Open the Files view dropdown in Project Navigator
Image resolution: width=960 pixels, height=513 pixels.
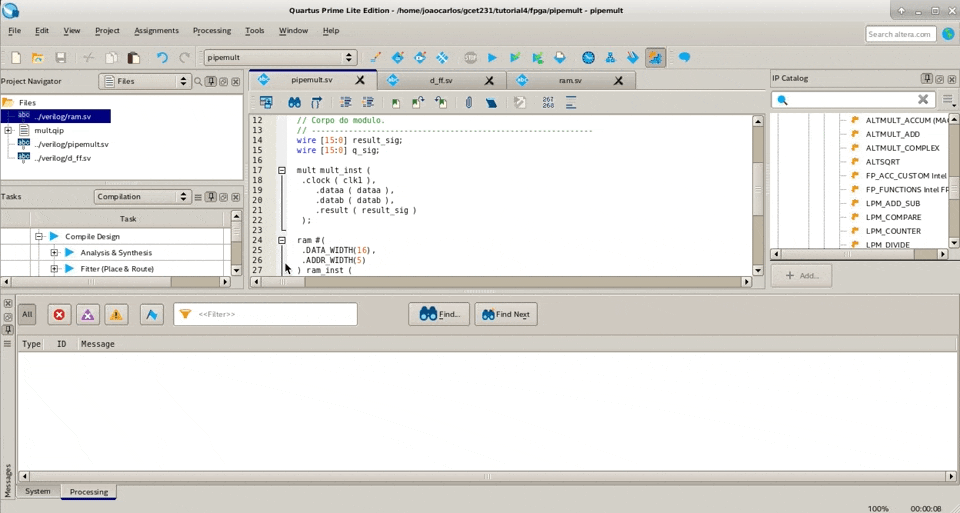146,81
